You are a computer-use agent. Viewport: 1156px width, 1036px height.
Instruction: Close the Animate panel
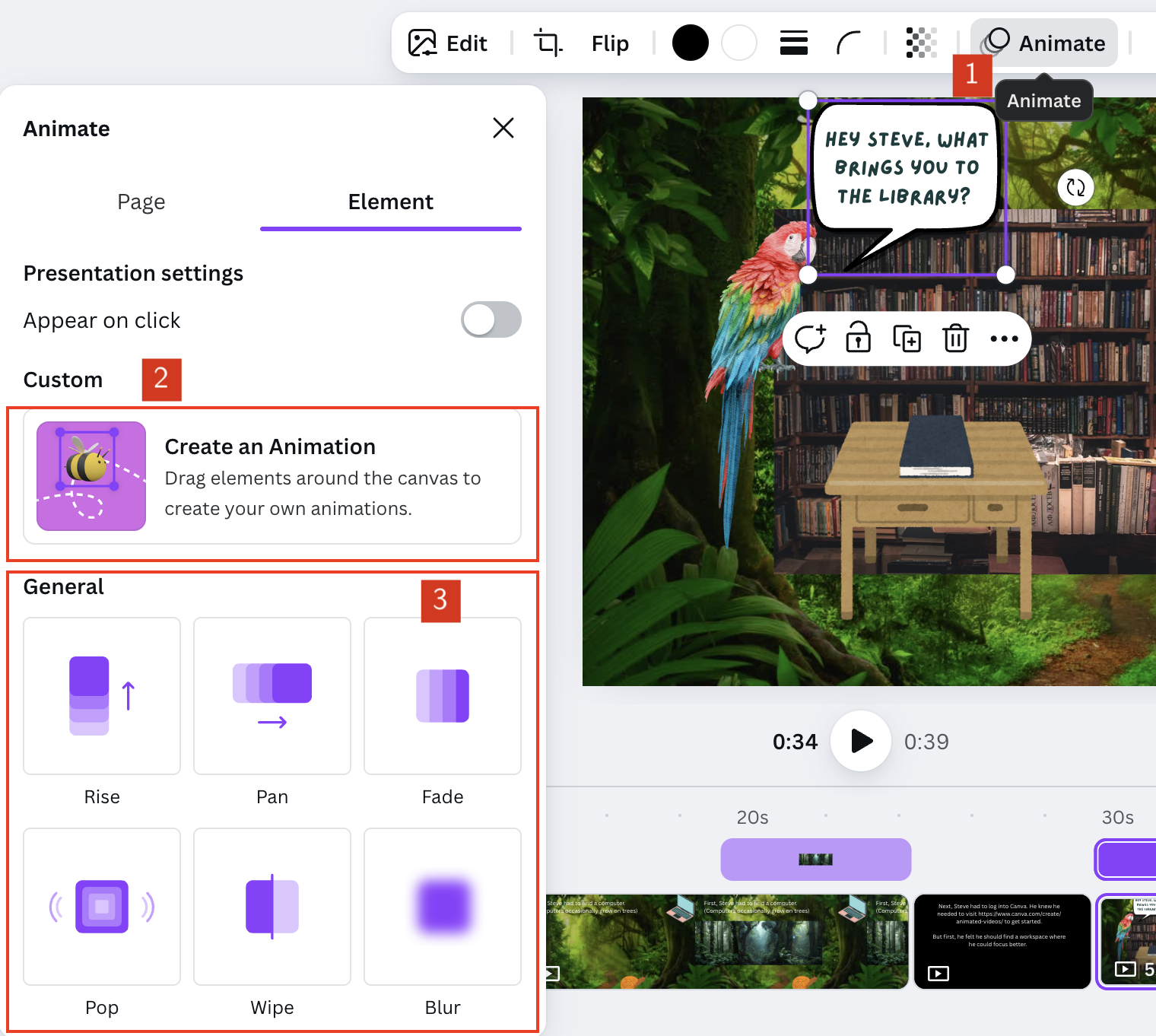[503, 128]
